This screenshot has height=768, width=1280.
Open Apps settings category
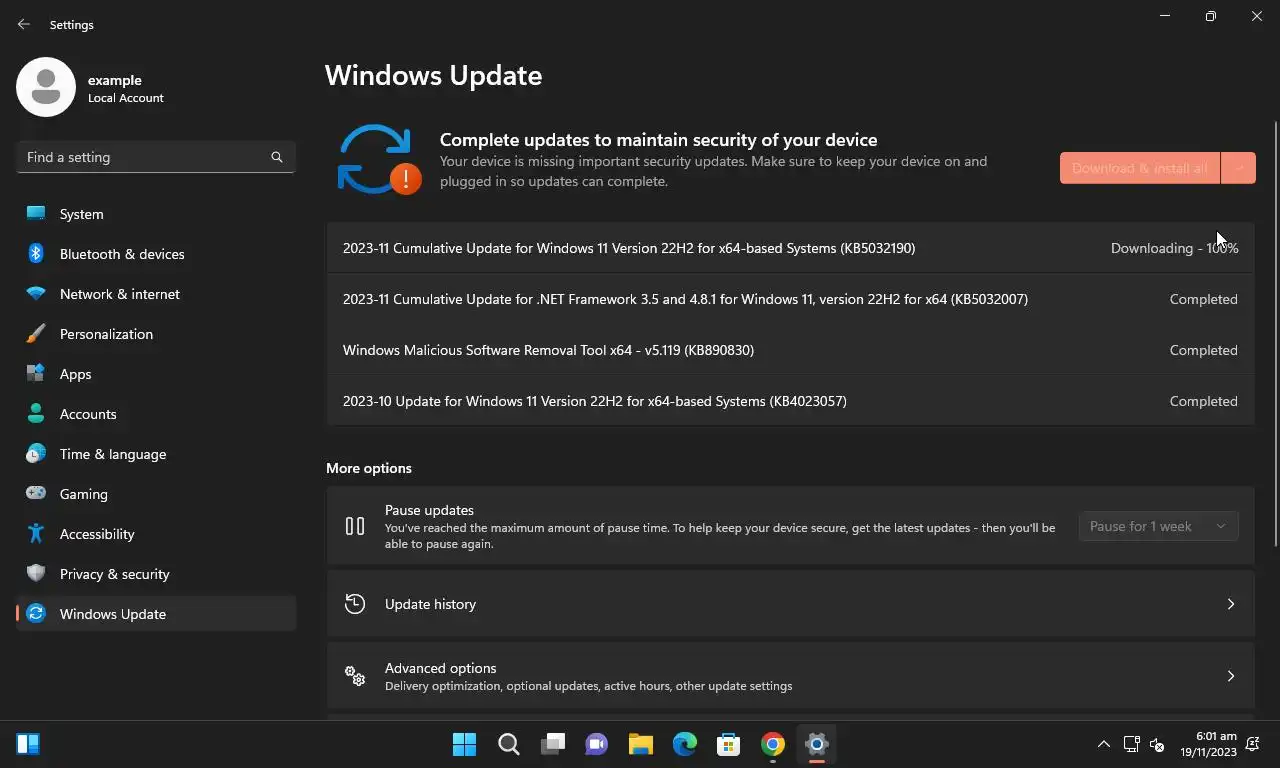(156, 374)
